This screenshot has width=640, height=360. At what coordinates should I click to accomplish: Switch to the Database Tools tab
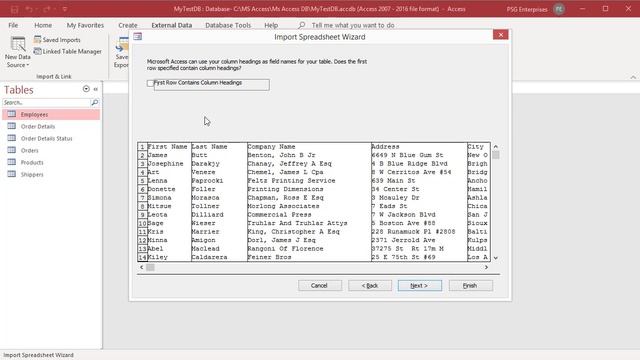point(228,25)
